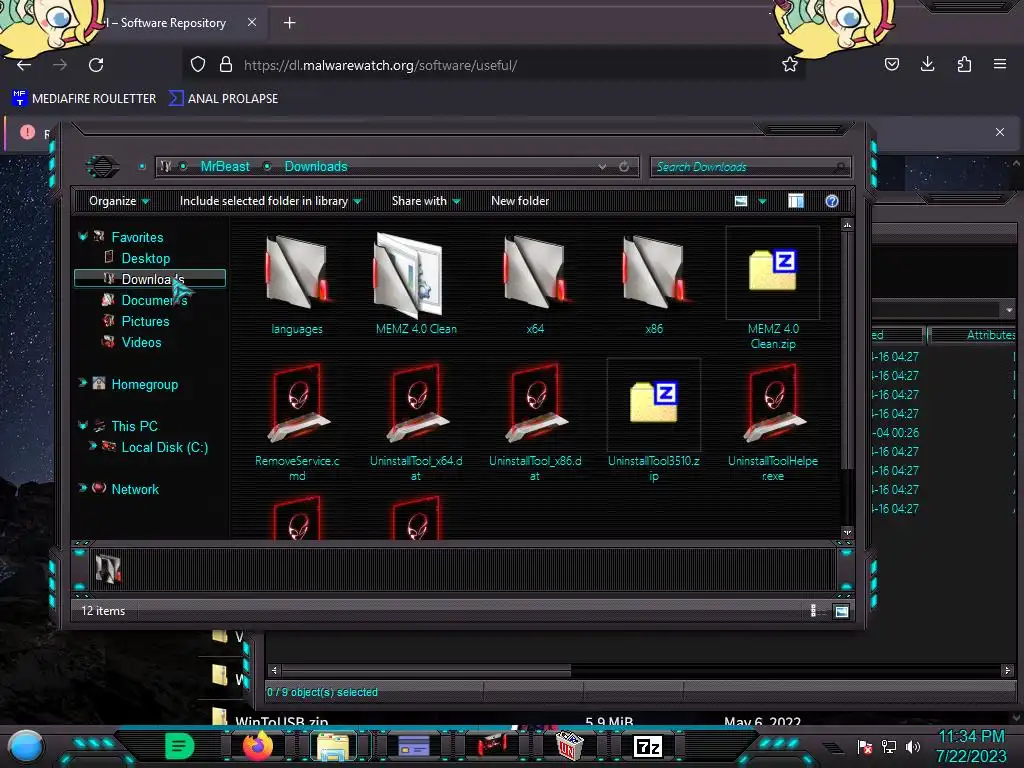Click 7-Zip horizontal scrollbar thumb
The height and width of the screenshot is (768, 1024).
pos(426,670)
